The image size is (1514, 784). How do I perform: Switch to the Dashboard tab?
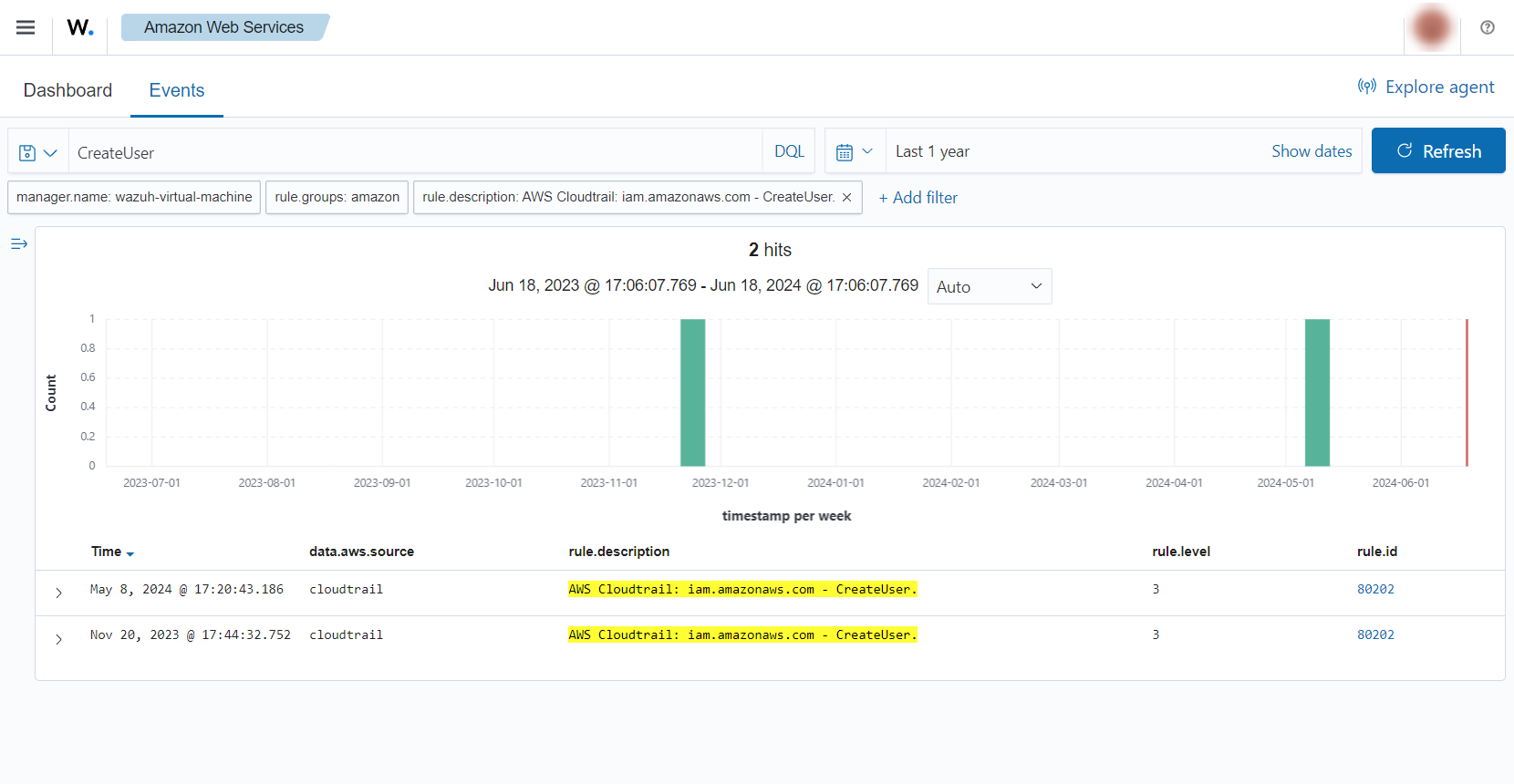(x=67, y=90)
